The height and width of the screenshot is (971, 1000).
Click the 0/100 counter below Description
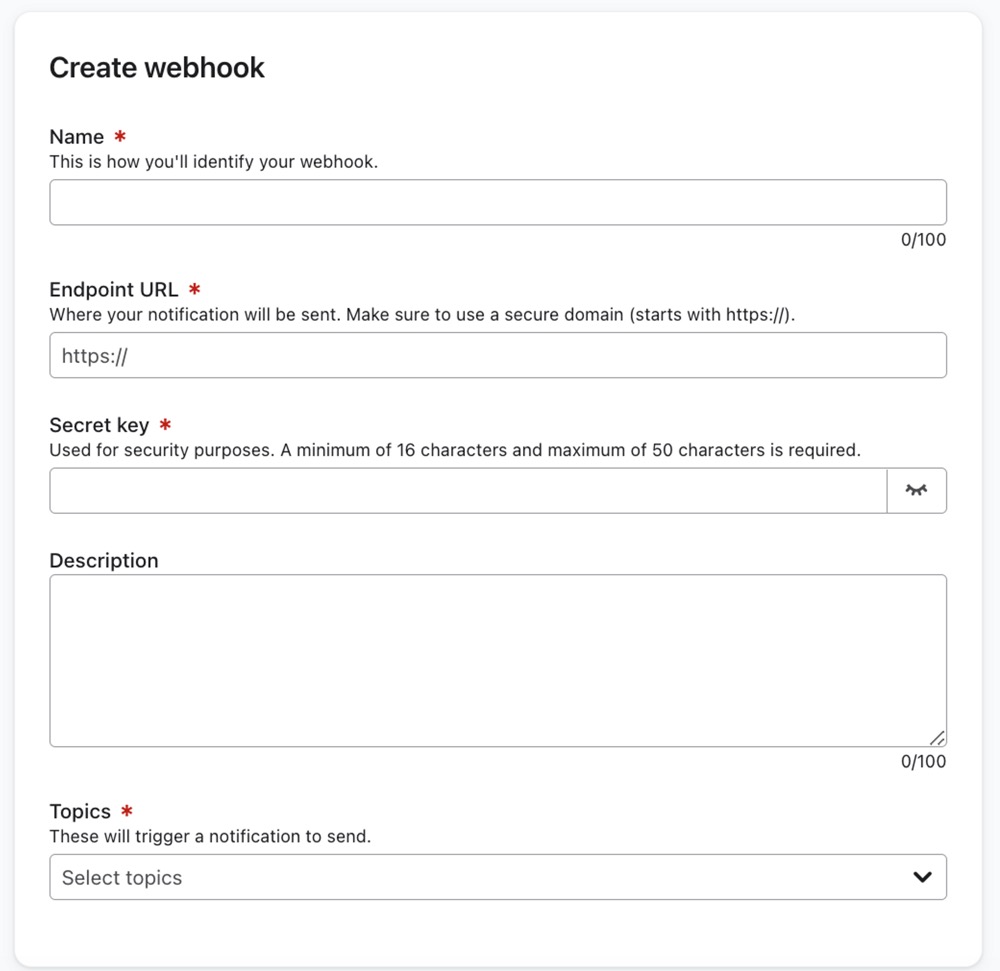point(924,761)
